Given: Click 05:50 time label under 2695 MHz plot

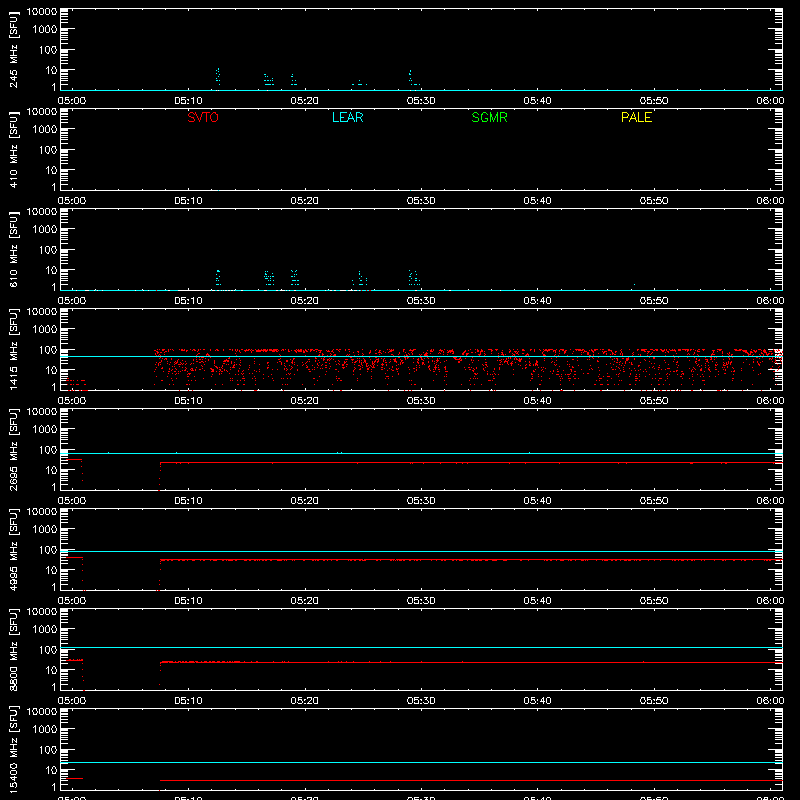Looking at the screenshot, I should (x=654, y=501).
